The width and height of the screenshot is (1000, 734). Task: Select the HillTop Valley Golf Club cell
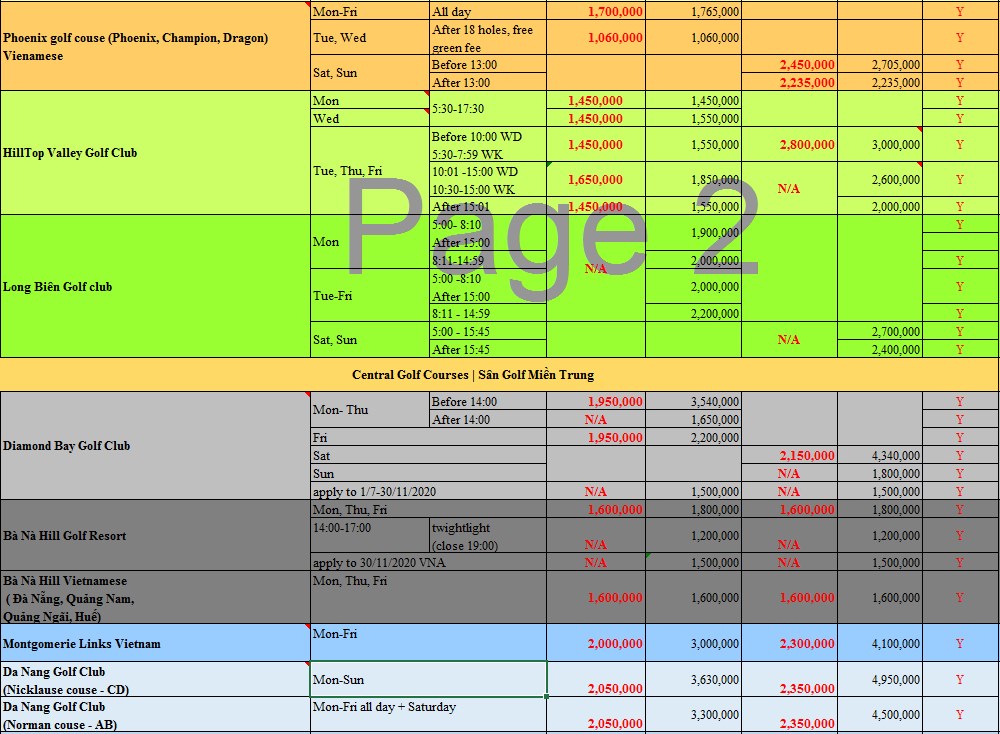pyautogui.click(x=155, y=152)
